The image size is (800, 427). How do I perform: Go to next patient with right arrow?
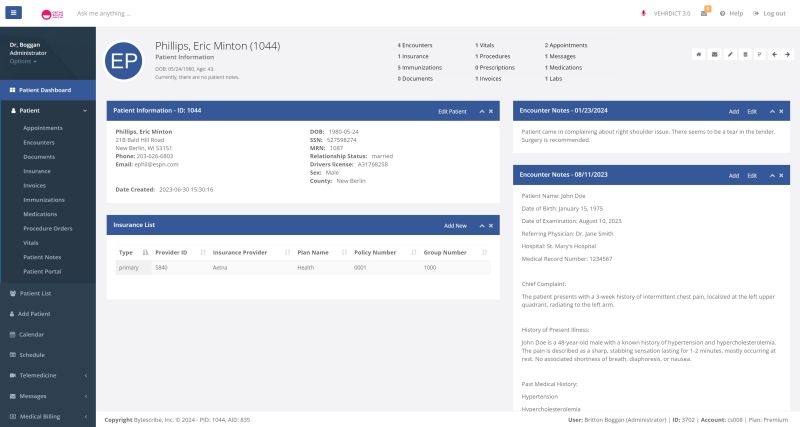point(788,53)
